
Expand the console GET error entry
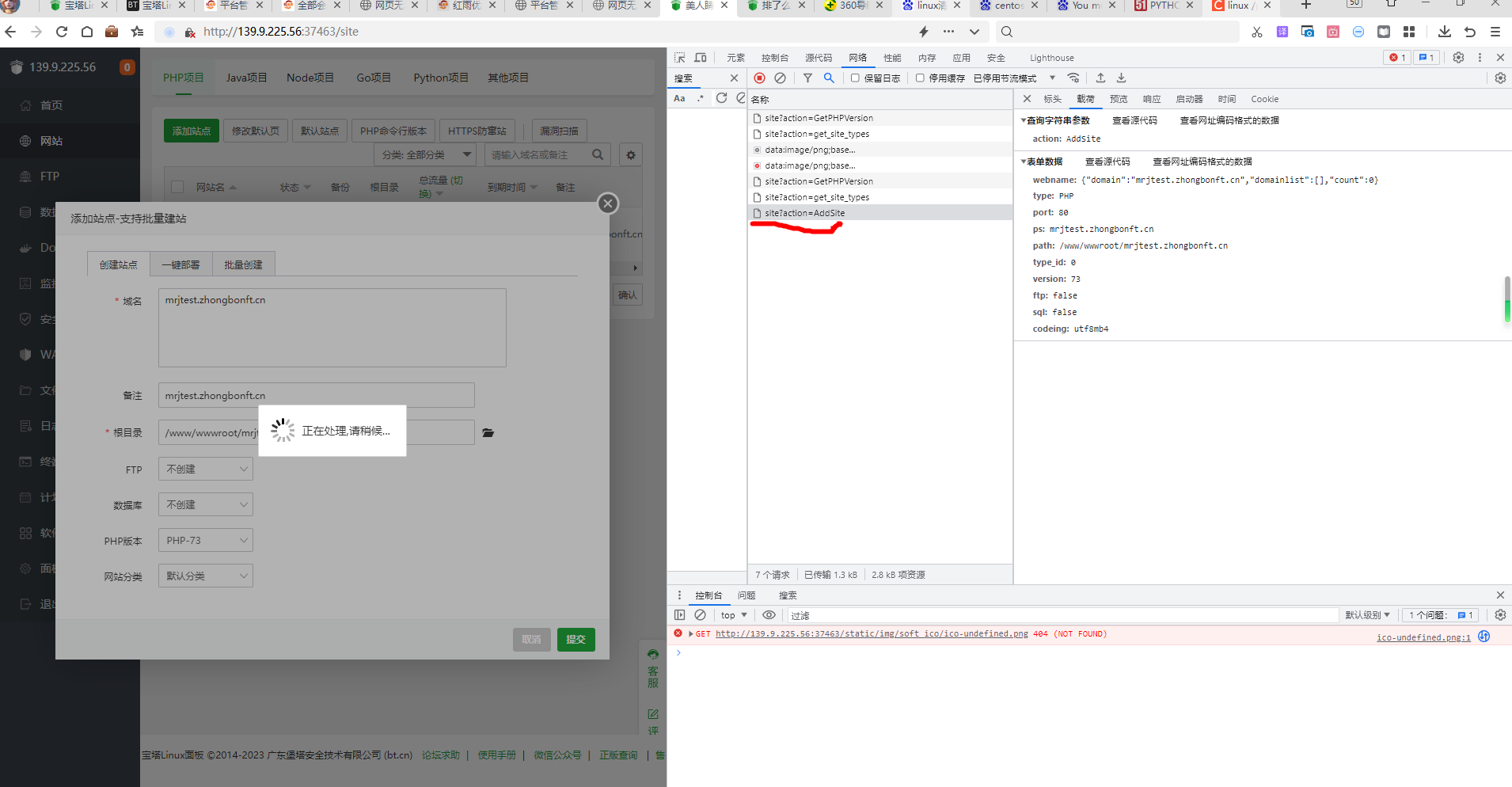[691, 634]
